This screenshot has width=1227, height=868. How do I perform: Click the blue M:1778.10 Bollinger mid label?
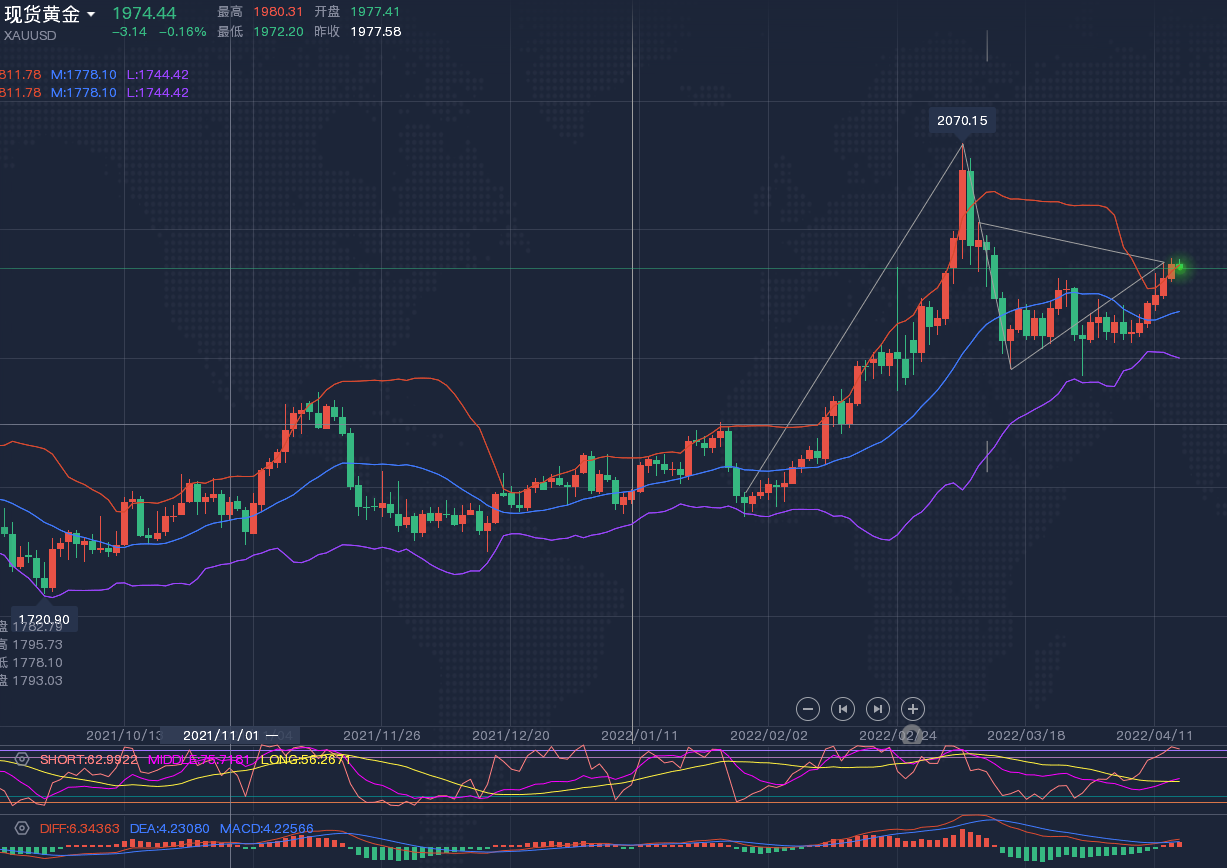(83, 74)
